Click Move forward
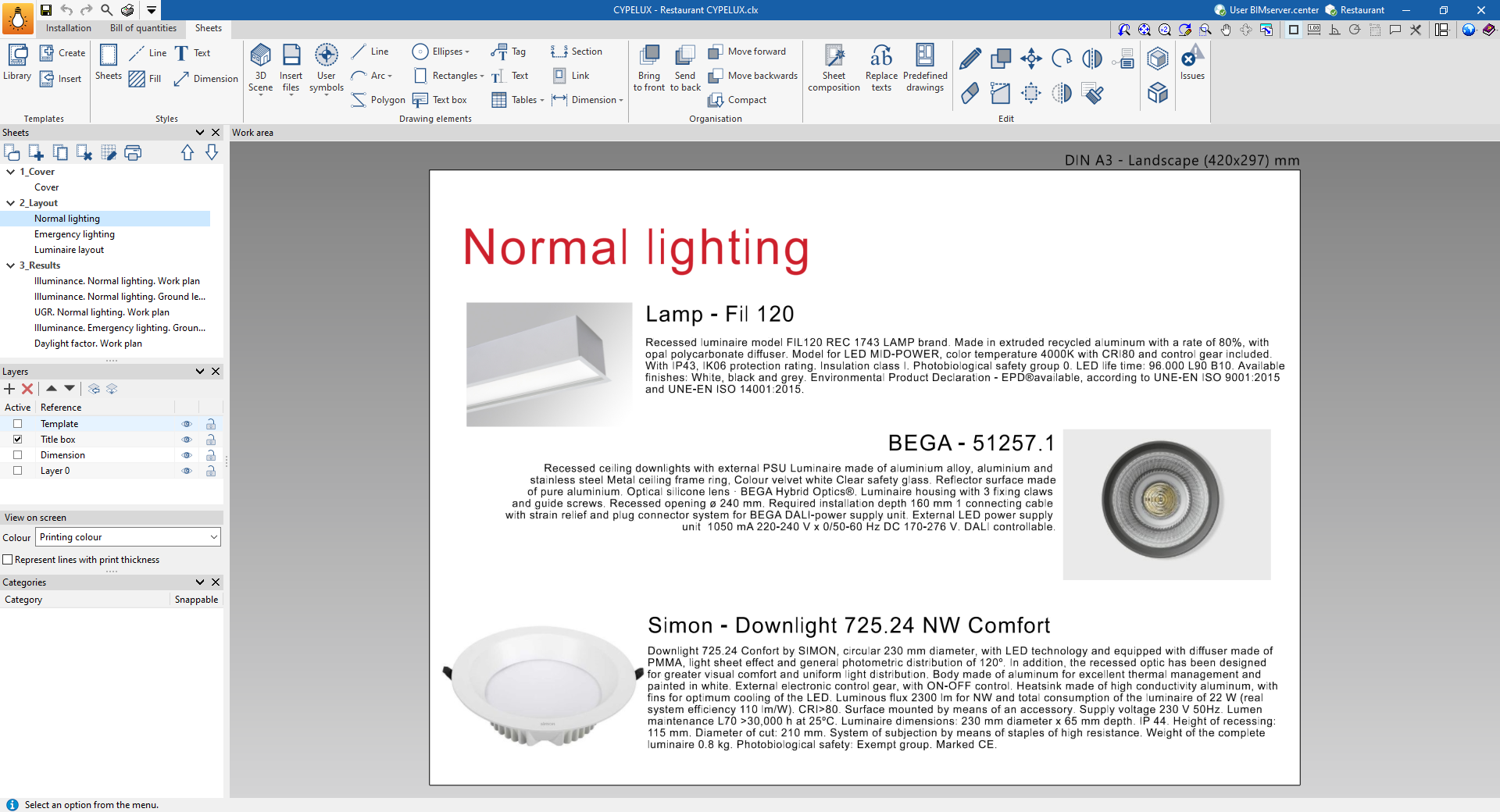This screenshot has width=1500, height=812. coord(747,52)
